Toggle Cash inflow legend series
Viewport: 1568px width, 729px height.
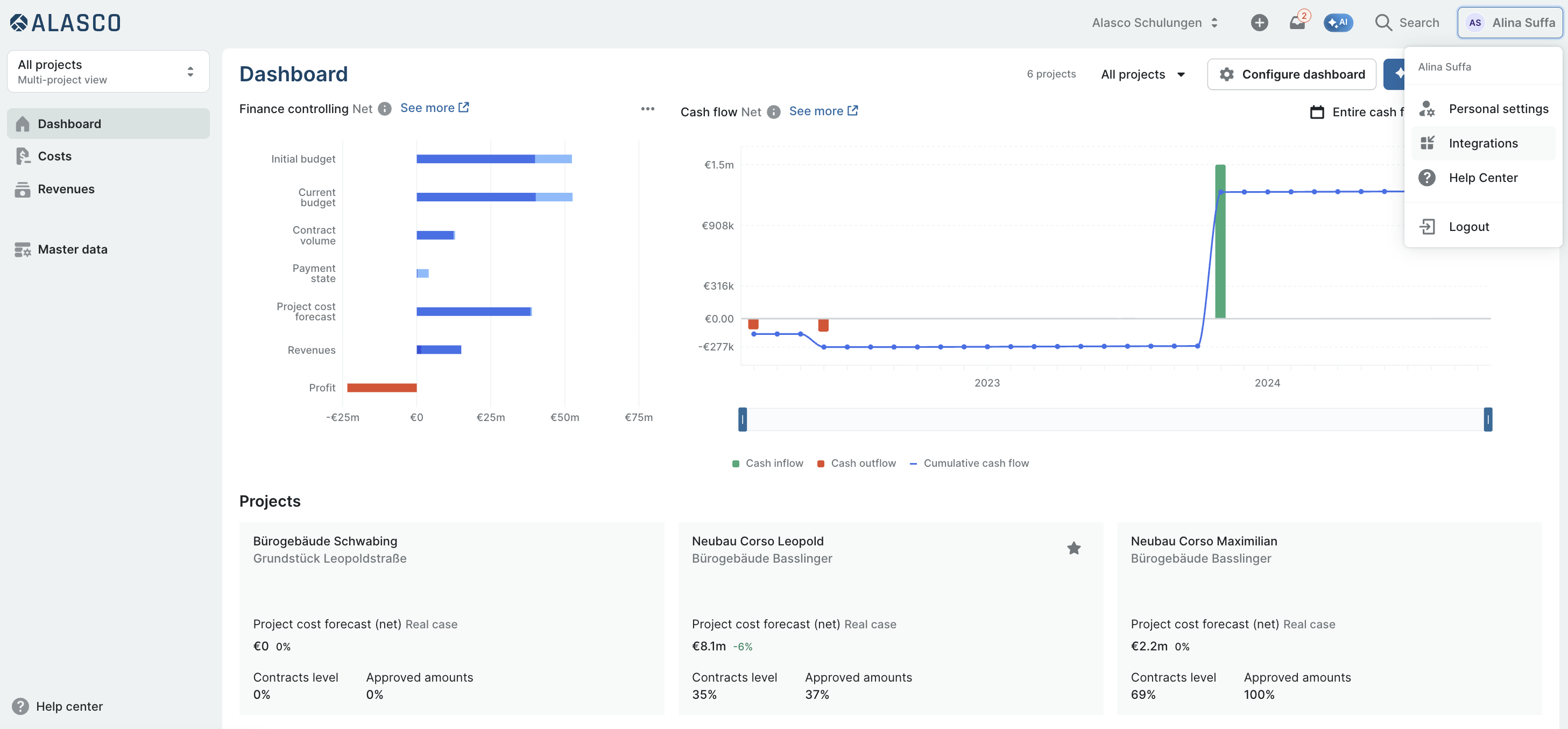pos(767,463)
